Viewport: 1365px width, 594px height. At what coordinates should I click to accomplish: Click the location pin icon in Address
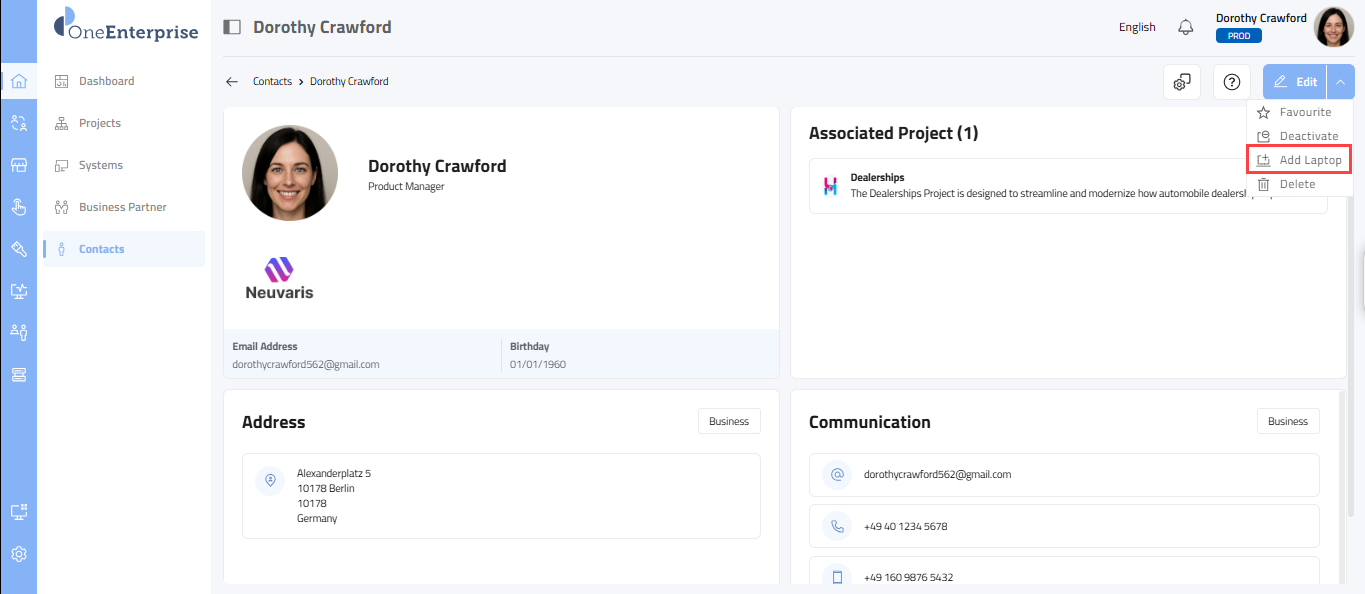[269, 481]
